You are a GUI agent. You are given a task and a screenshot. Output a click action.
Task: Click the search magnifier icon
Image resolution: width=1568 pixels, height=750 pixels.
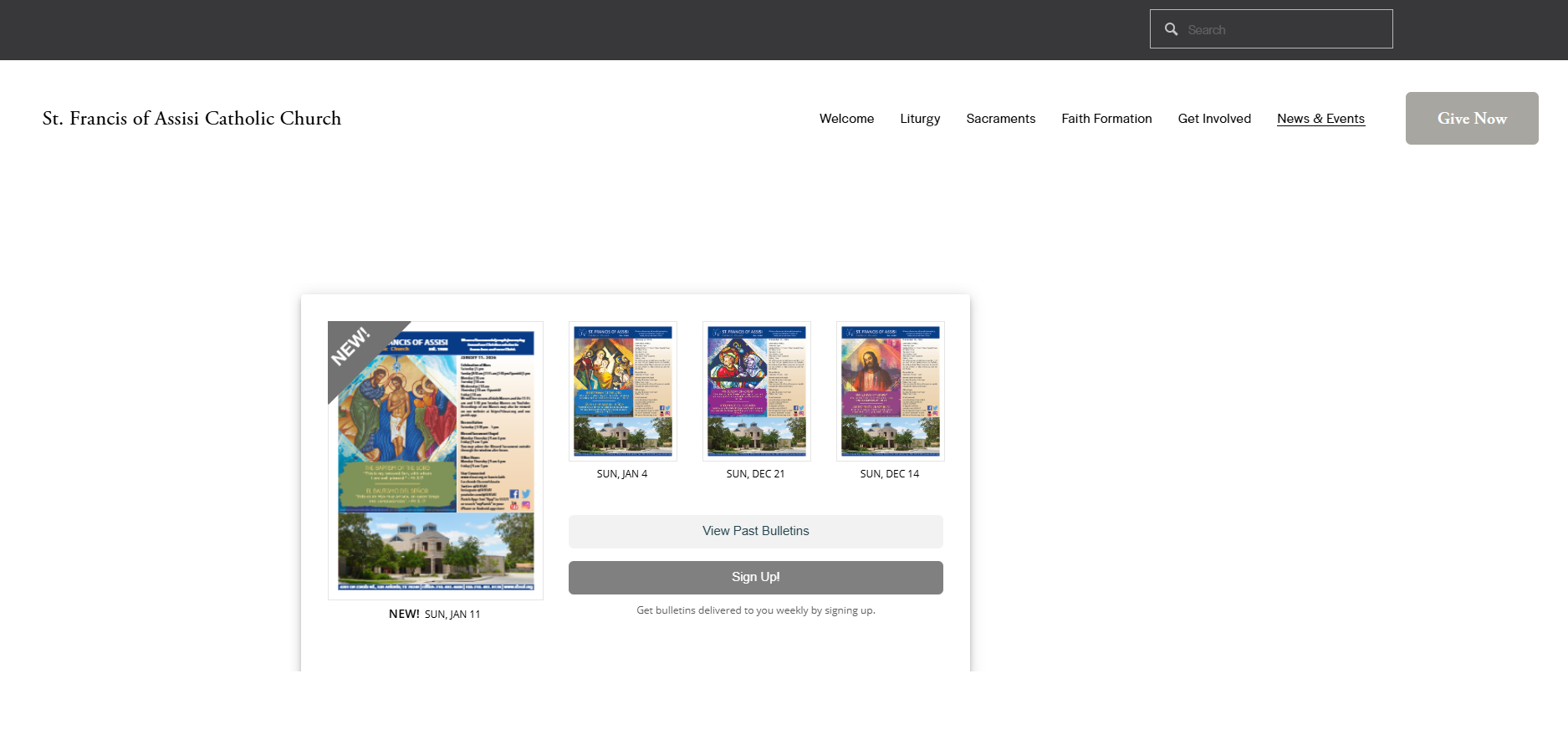click(x=1171, y=29)
